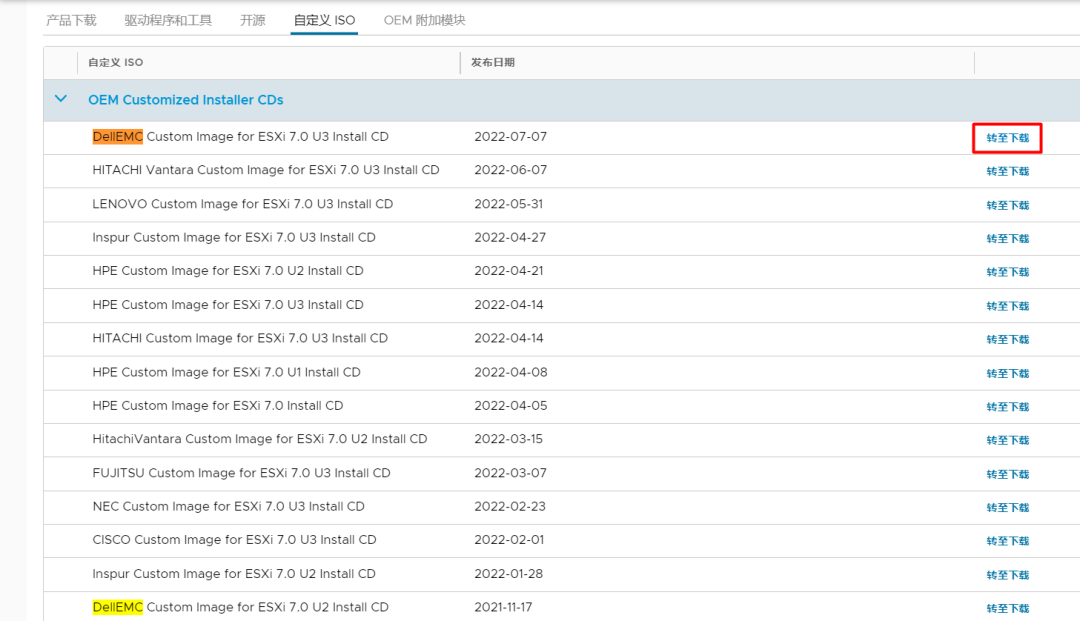Click the release date 2022-07-07
The width and height of the screenshot is (1080, 621).
510,136
